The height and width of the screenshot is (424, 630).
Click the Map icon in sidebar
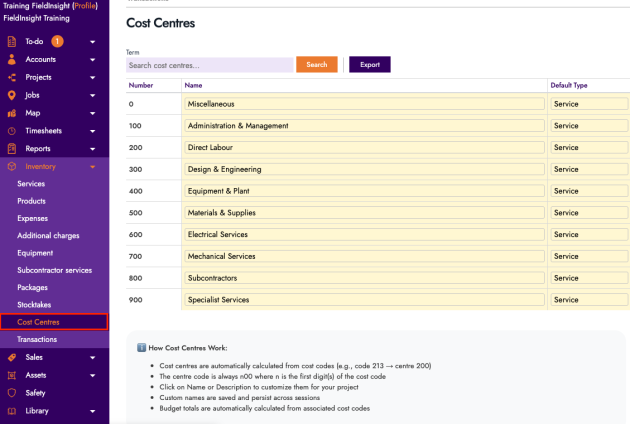click(12, 113)
